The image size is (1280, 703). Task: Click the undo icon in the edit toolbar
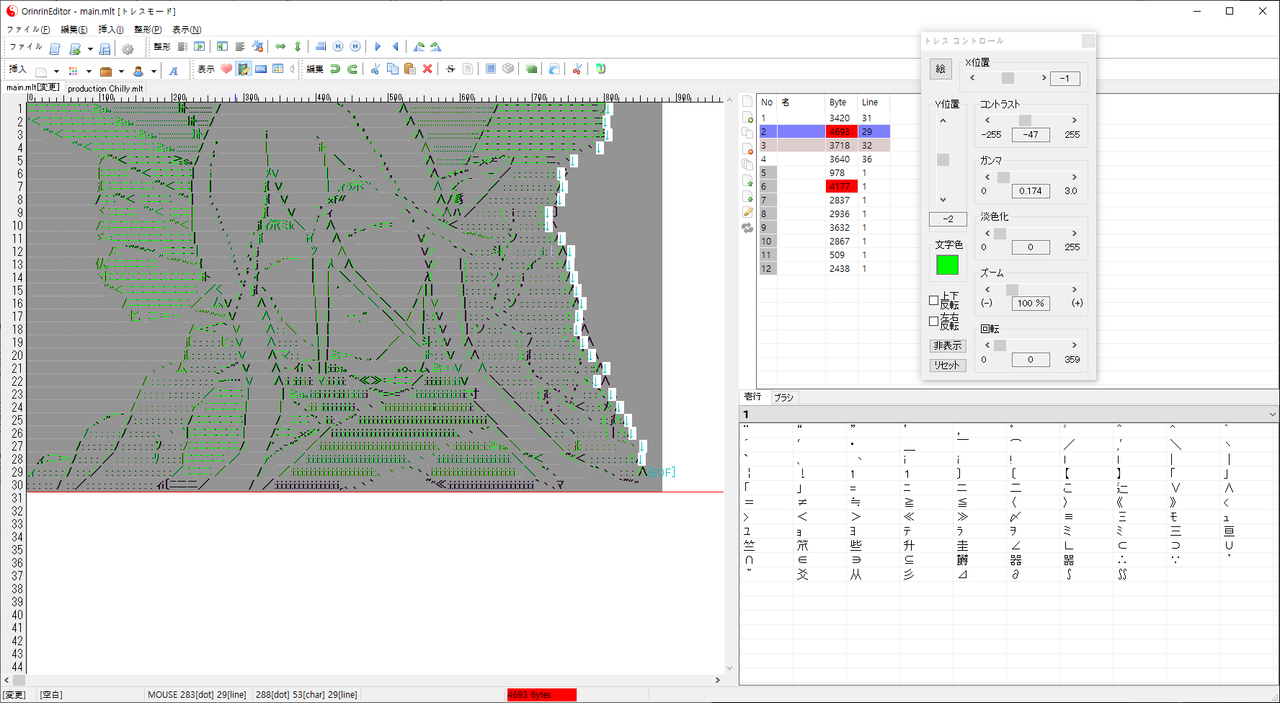pyautogui.click(x=335, y=69)
